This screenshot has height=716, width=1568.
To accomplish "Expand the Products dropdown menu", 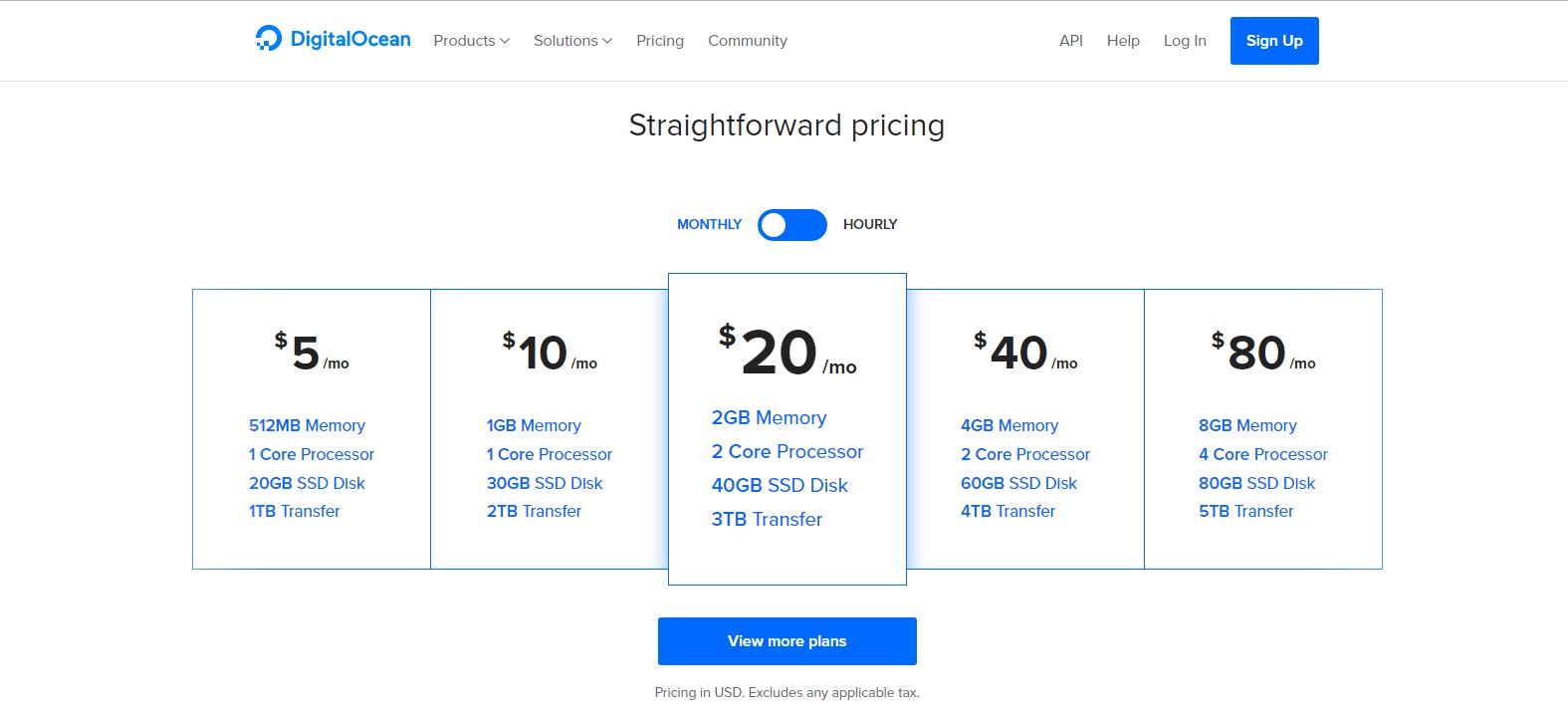I will point(471,41).
